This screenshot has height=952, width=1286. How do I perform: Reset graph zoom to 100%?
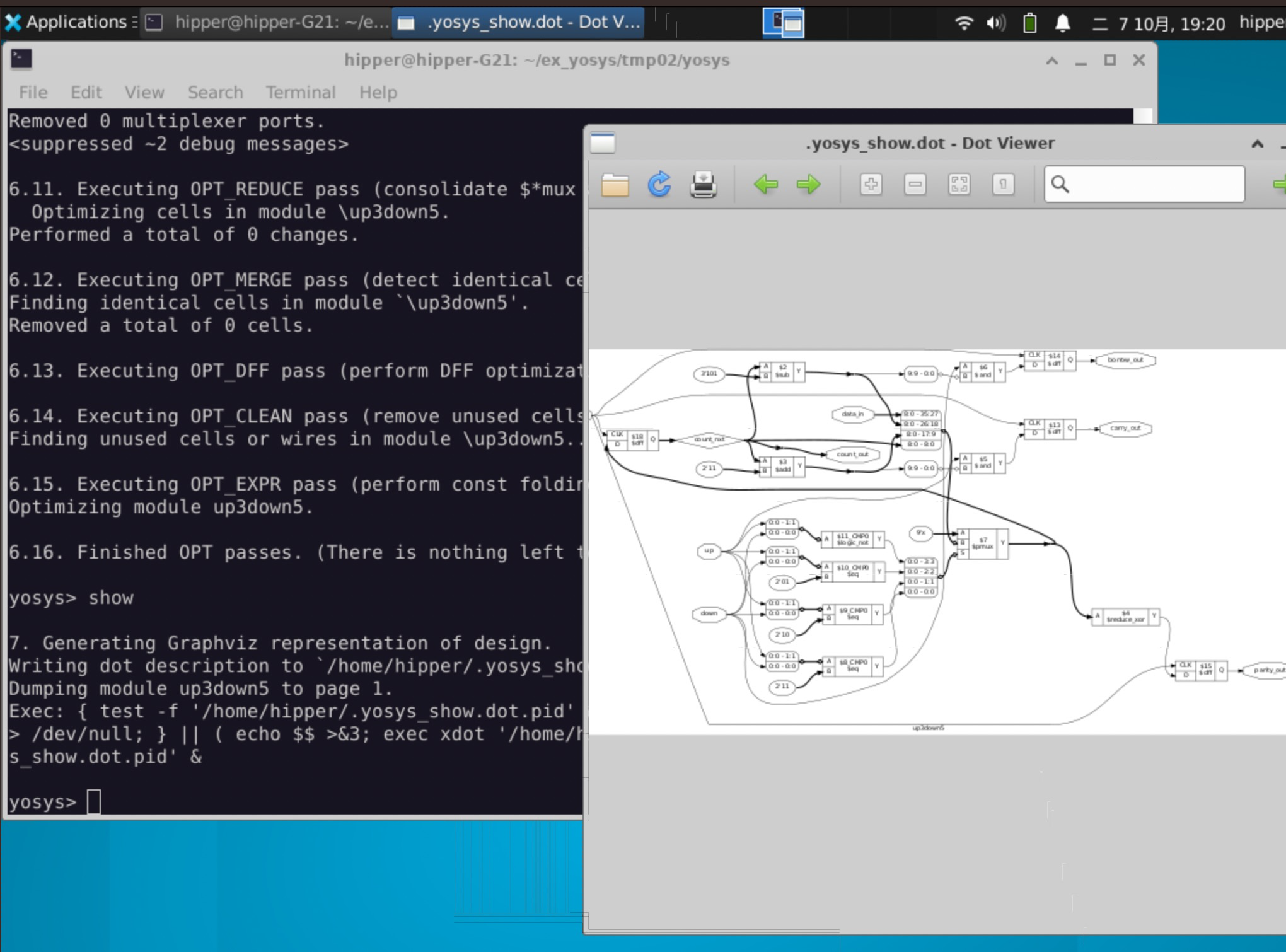[1003, 185]
